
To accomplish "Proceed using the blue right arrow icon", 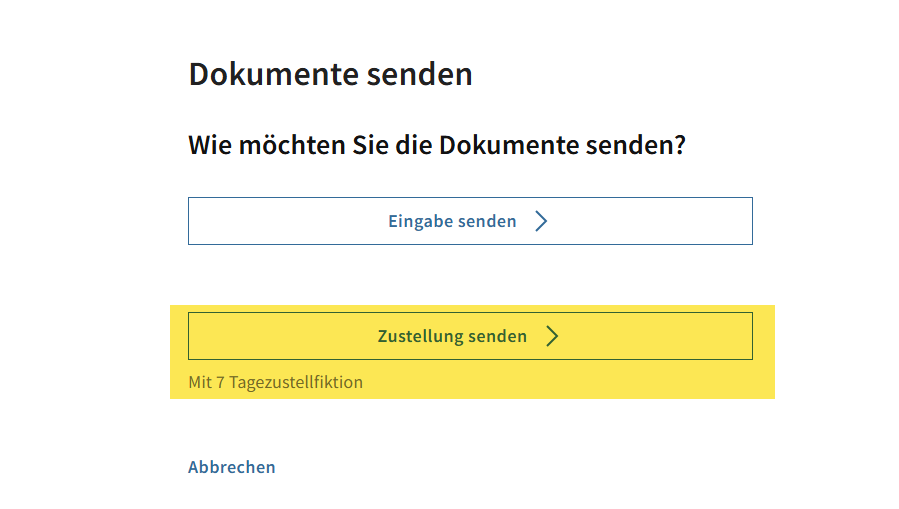I will coord(541,221).
